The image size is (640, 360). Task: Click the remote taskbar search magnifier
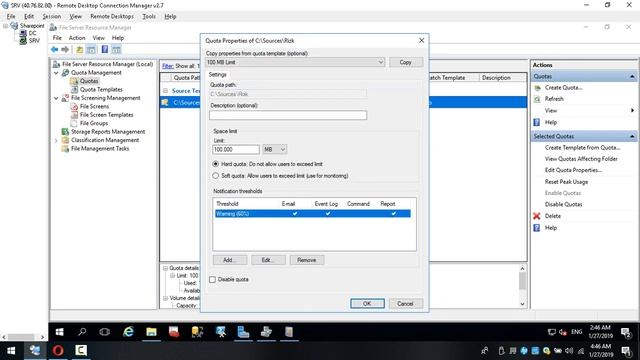[x=82, y=331]
